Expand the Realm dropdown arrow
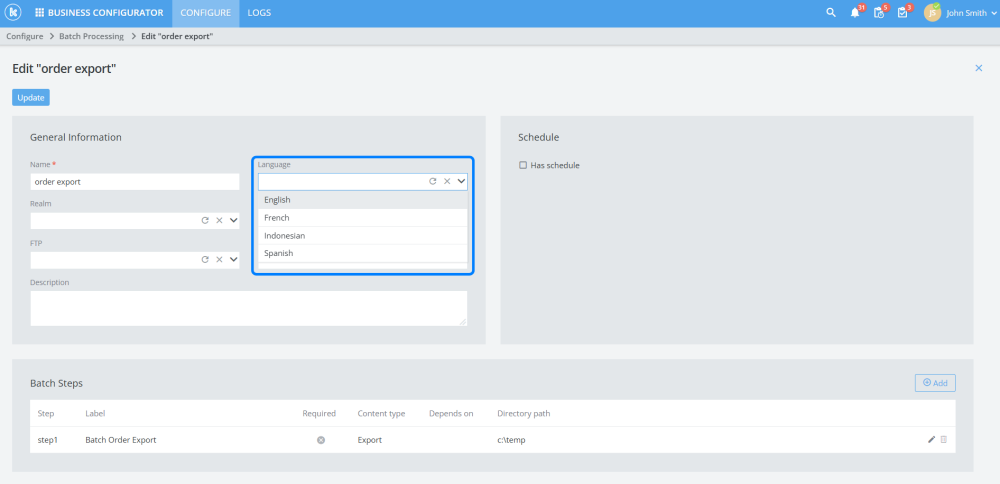The width and height of the screenshot is (1000, 484). 233,221
